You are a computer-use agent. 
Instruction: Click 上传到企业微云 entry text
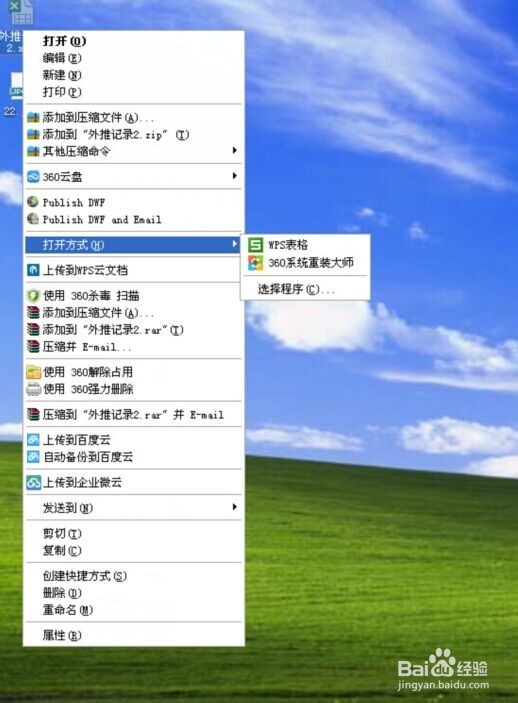tap(82, 482)
